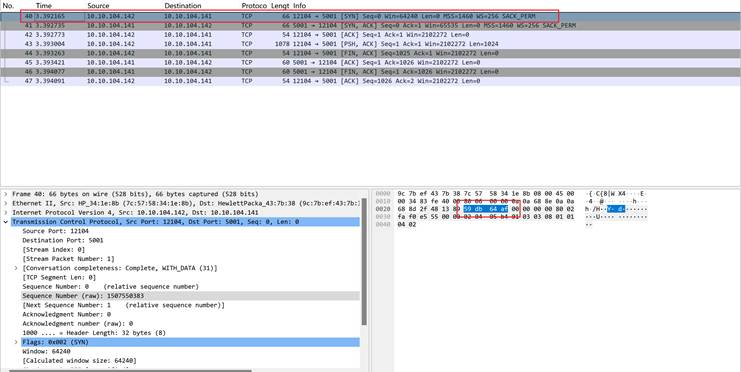Select the Header Length: 32 bytes field
741x372 pixels.
(x=94, y=333)
